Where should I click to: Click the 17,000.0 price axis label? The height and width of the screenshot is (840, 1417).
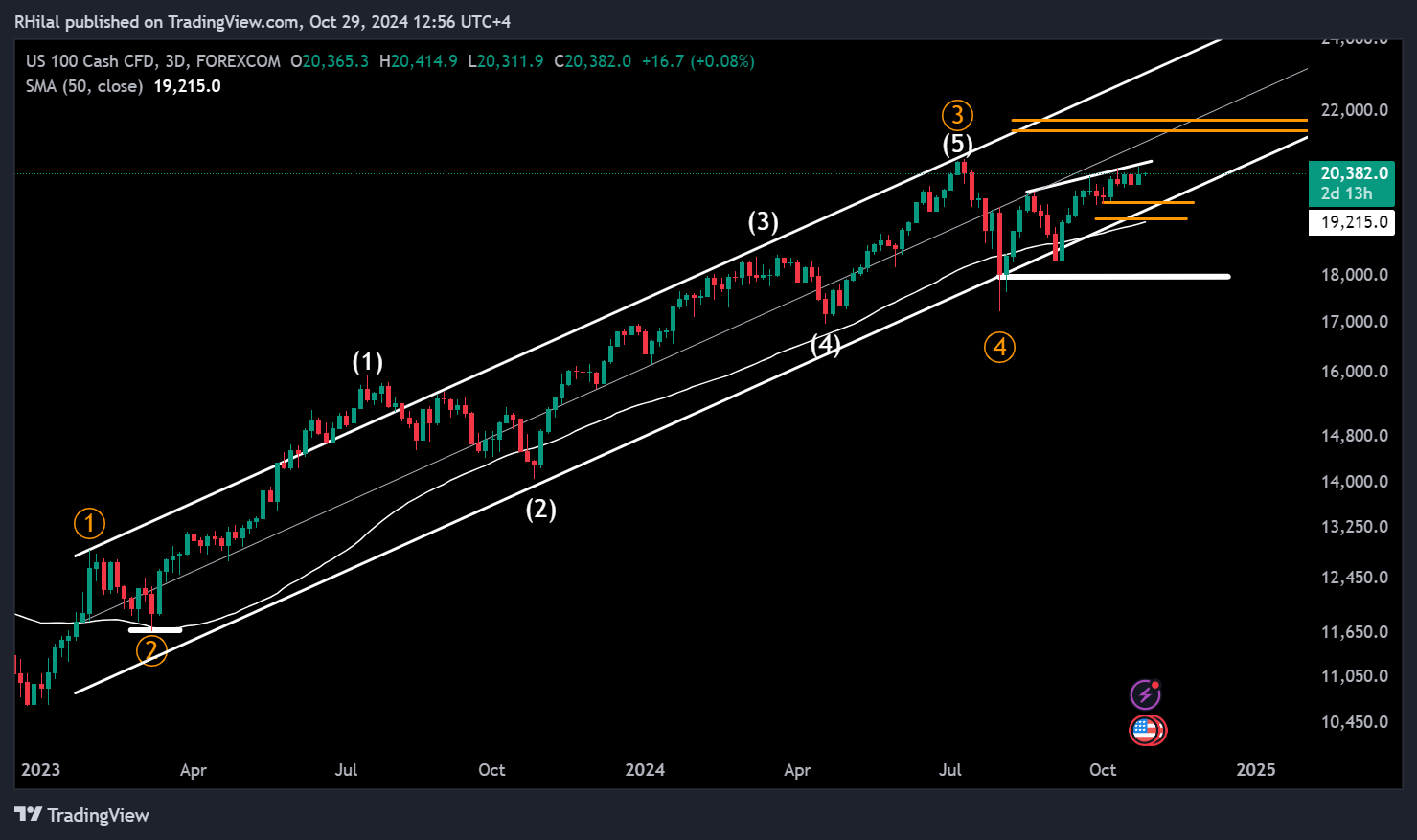tap(1354, 322)
